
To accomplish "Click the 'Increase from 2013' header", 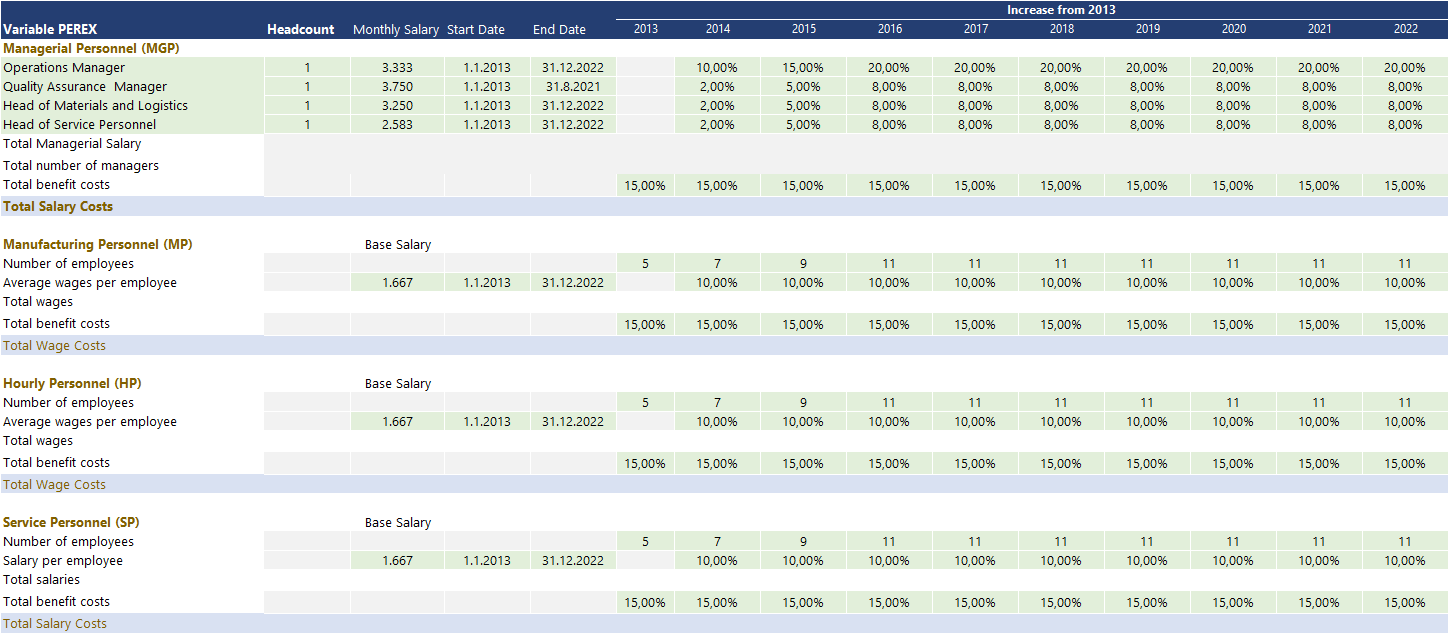I will coord(1061,10).
